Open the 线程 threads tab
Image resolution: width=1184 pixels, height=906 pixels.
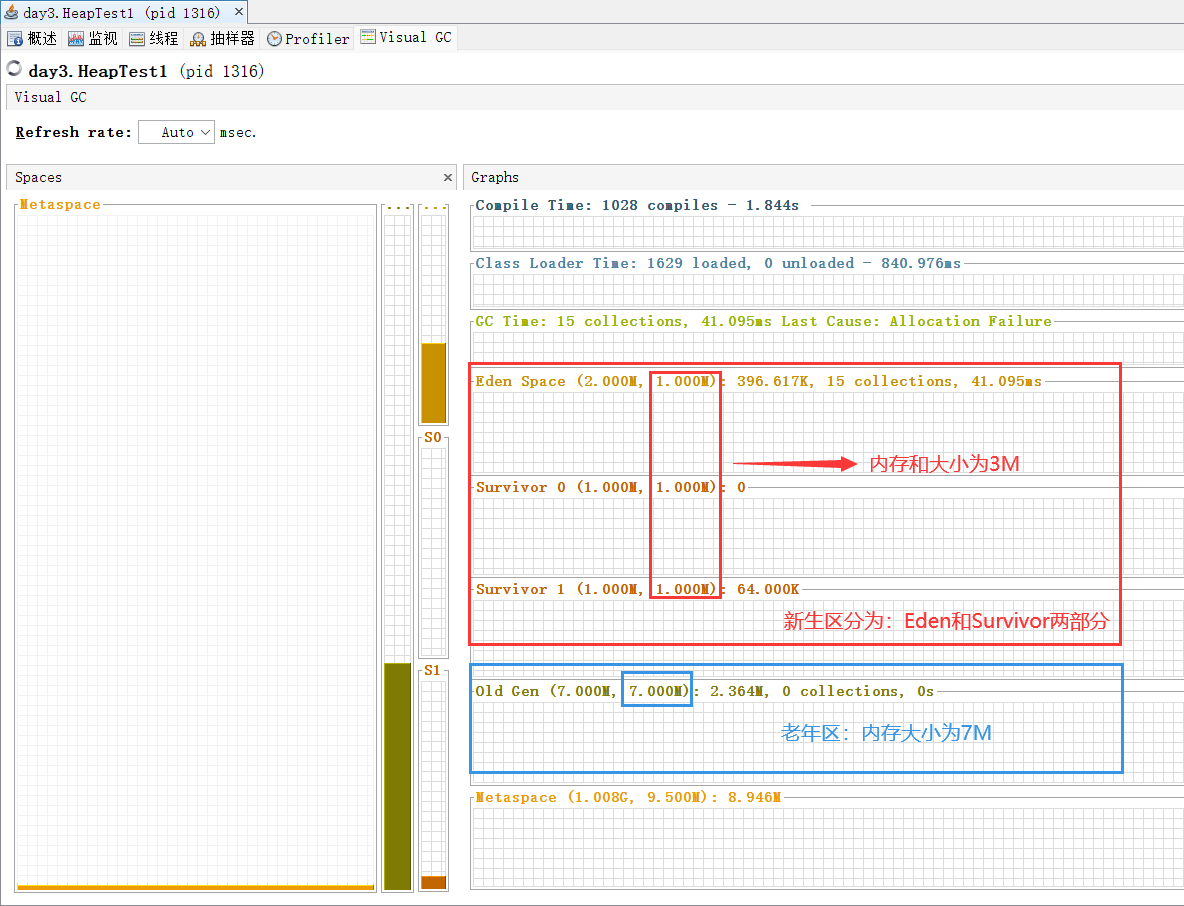[153, 39]
